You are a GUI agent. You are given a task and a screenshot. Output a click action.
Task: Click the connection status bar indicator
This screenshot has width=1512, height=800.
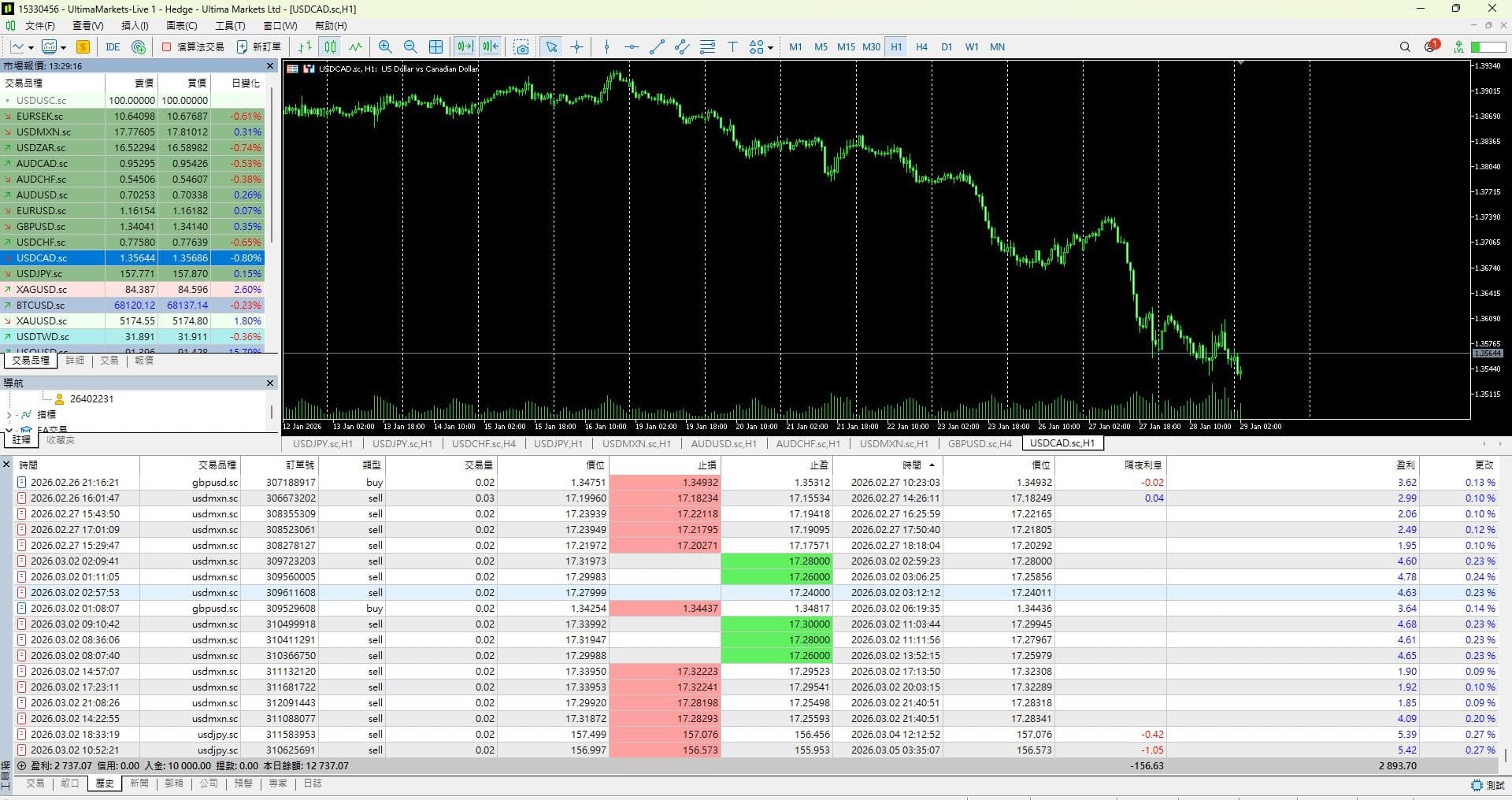1487,47
